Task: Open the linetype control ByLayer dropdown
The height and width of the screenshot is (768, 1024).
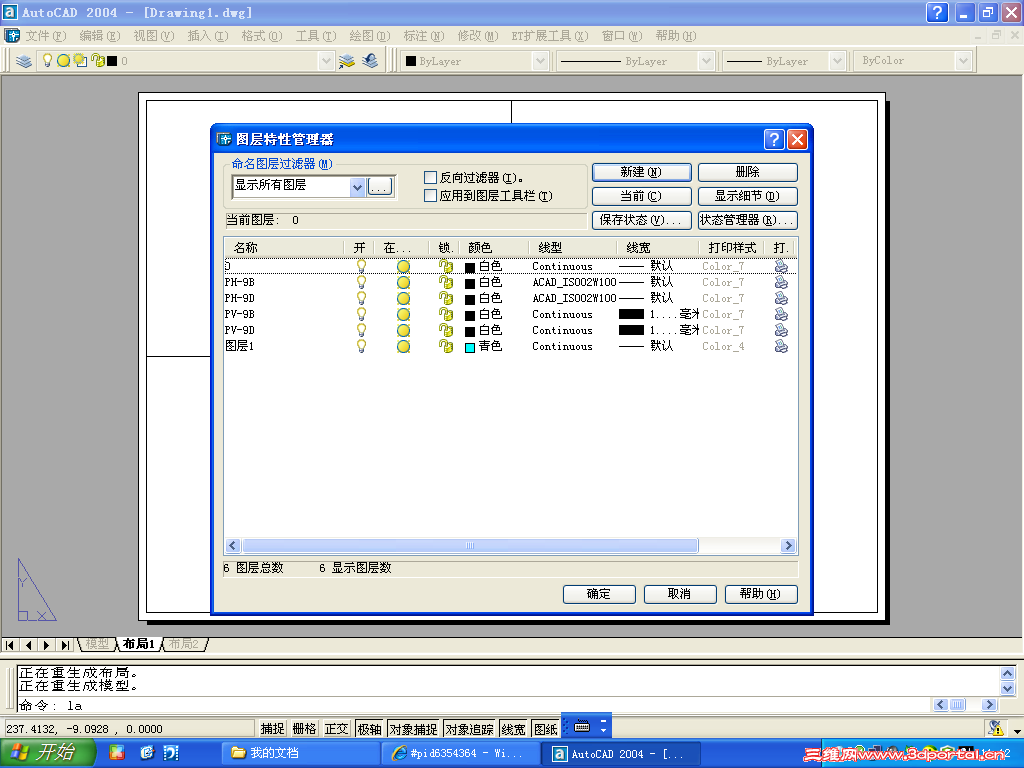Action: pyautogui.click(x=706, y=61)
